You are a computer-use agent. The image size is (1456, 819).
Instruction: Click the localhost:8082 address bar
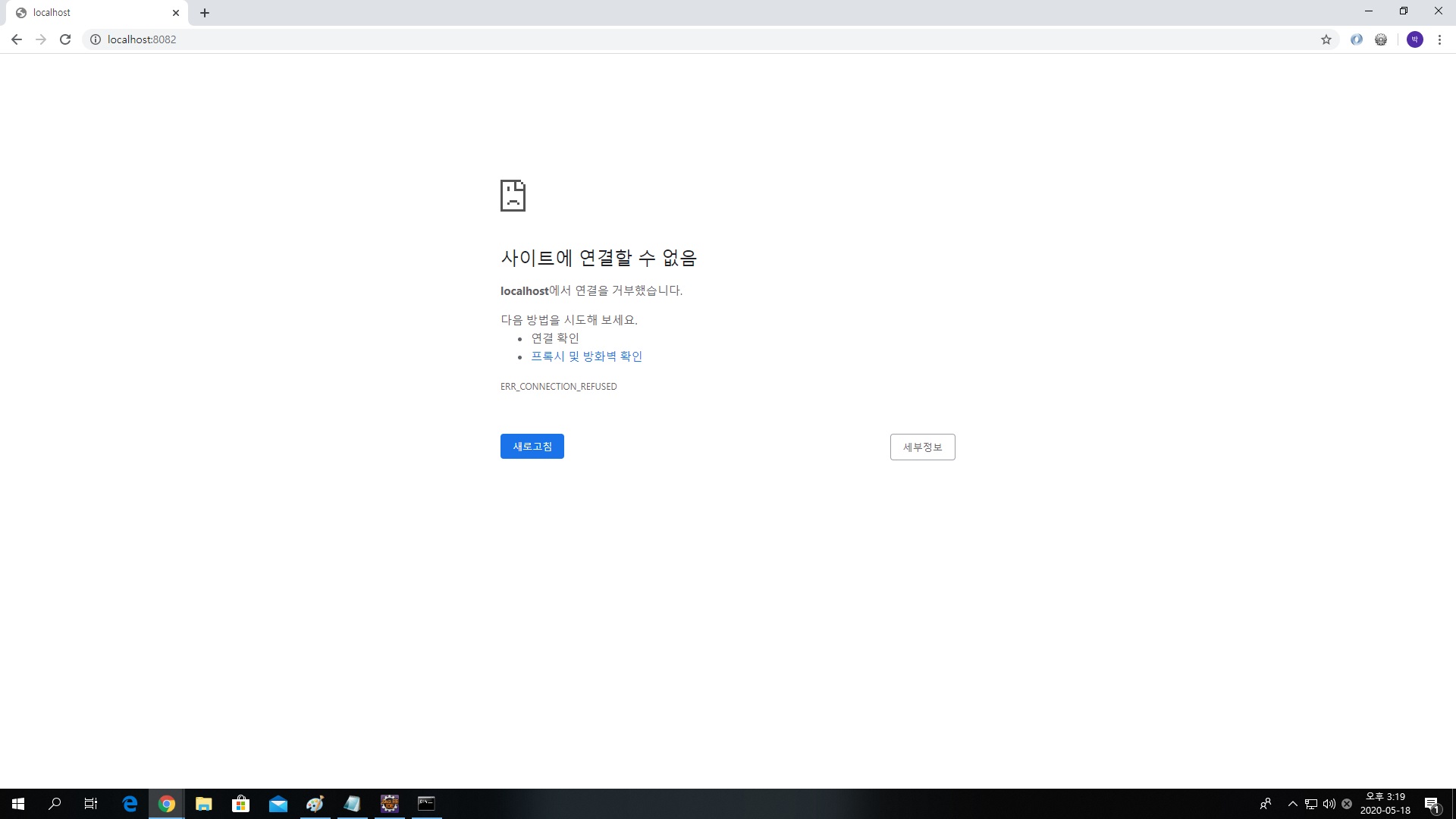(x=682, y=39)
